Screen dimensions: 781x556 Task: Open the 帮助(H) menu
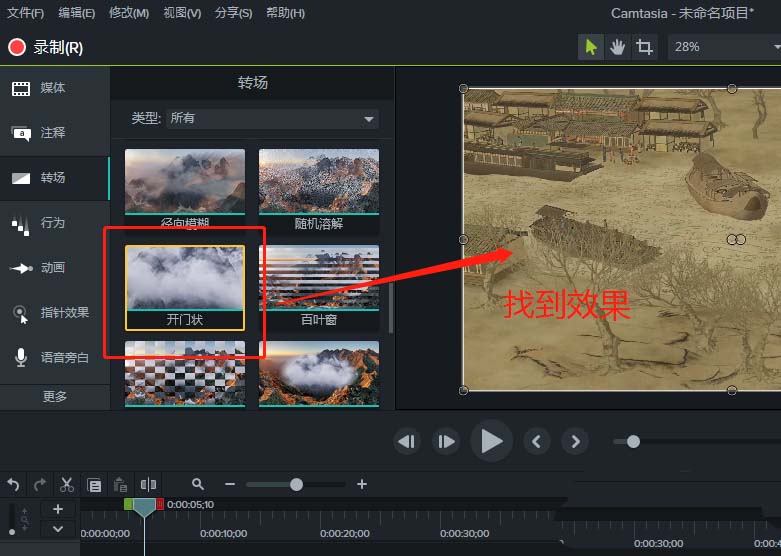point(285,13)
